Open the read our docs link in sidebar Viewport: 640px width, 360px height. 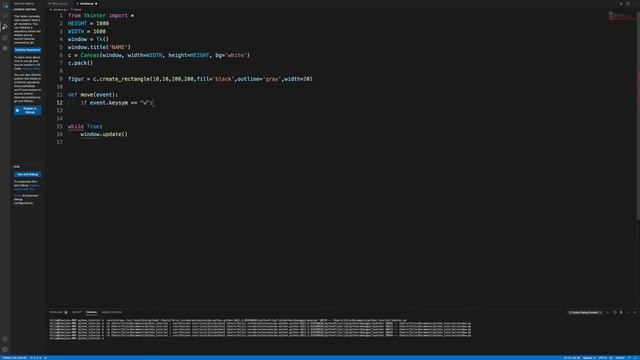(x=31, y=68)
